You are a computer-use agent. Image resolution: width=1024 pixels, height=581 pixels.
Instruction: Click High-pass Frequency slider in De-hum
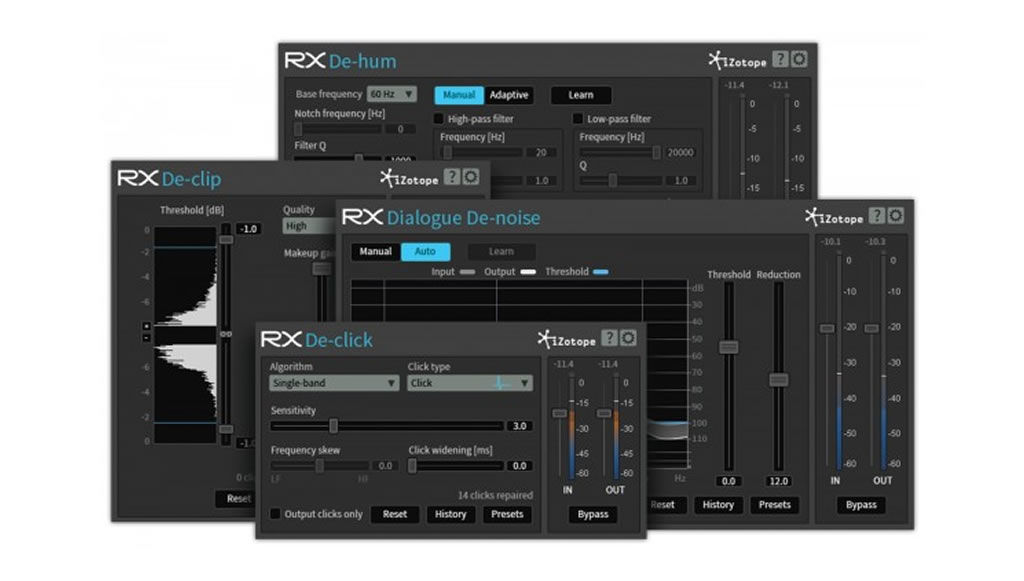447,153
